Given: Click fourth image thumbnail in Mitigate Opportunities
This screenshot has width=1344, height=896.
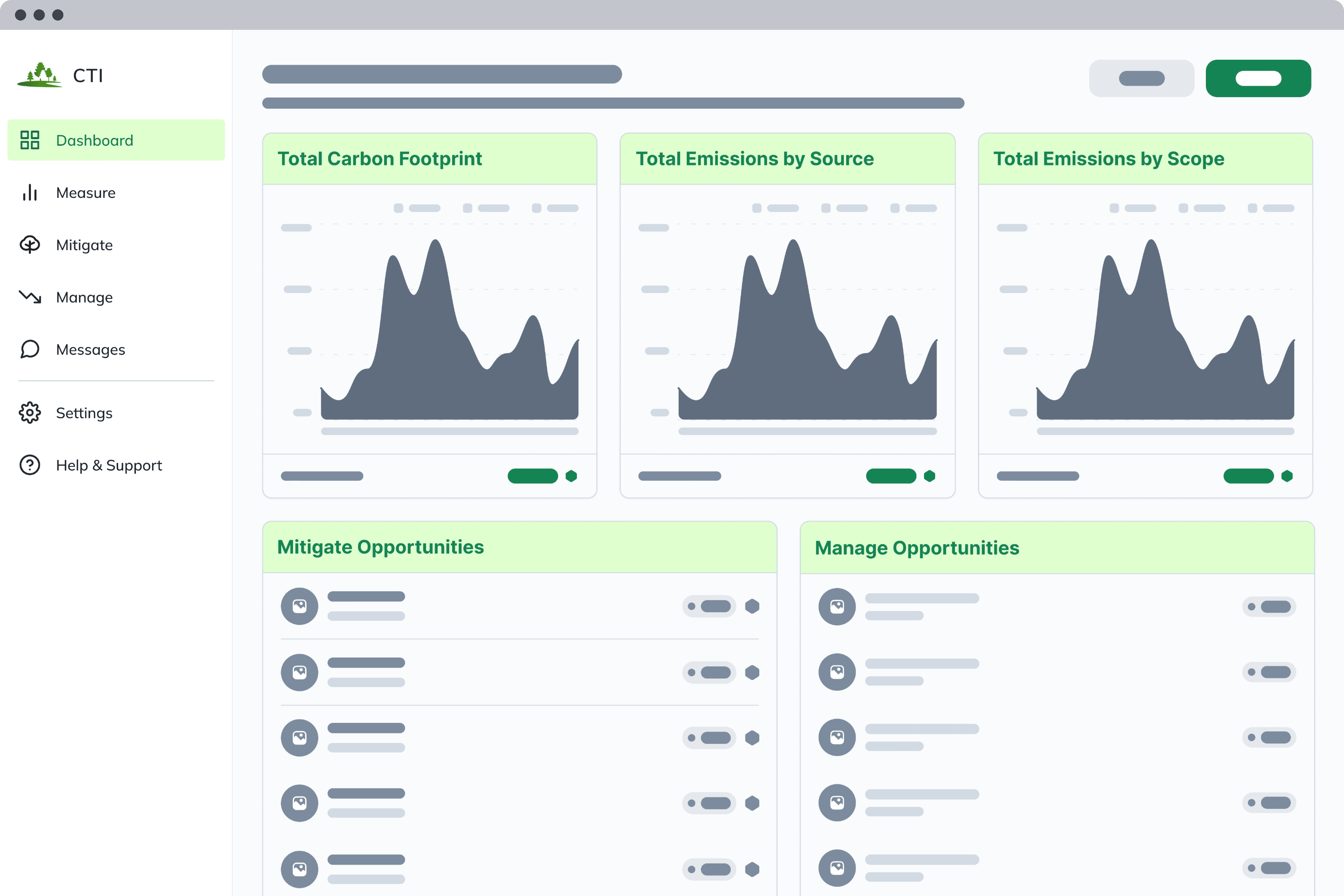Looking at the screenshot, I should 300,803.
